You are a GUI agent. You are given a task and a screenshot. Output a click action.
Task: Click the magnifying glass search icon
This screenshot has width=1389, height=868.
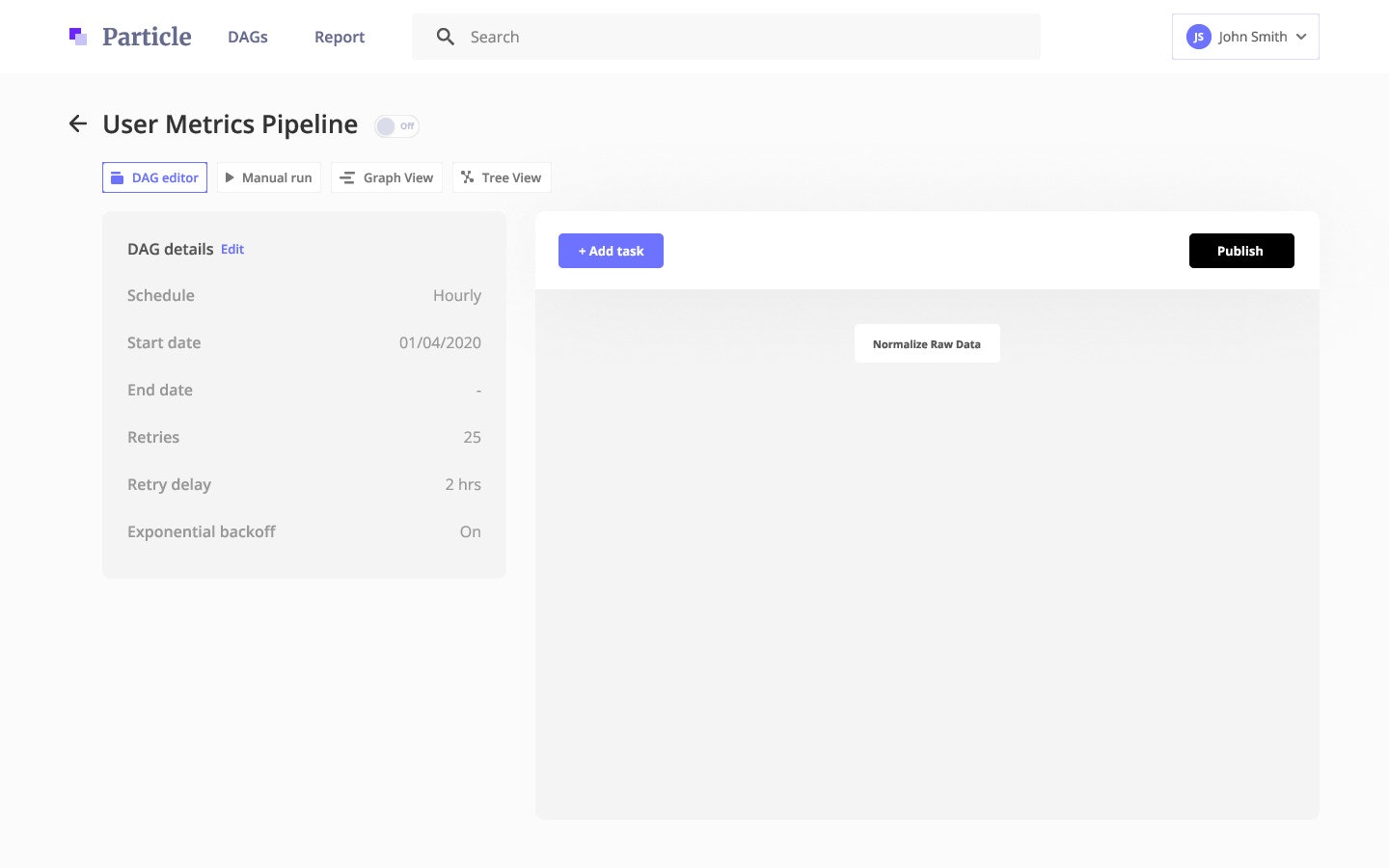click(445, 37)
